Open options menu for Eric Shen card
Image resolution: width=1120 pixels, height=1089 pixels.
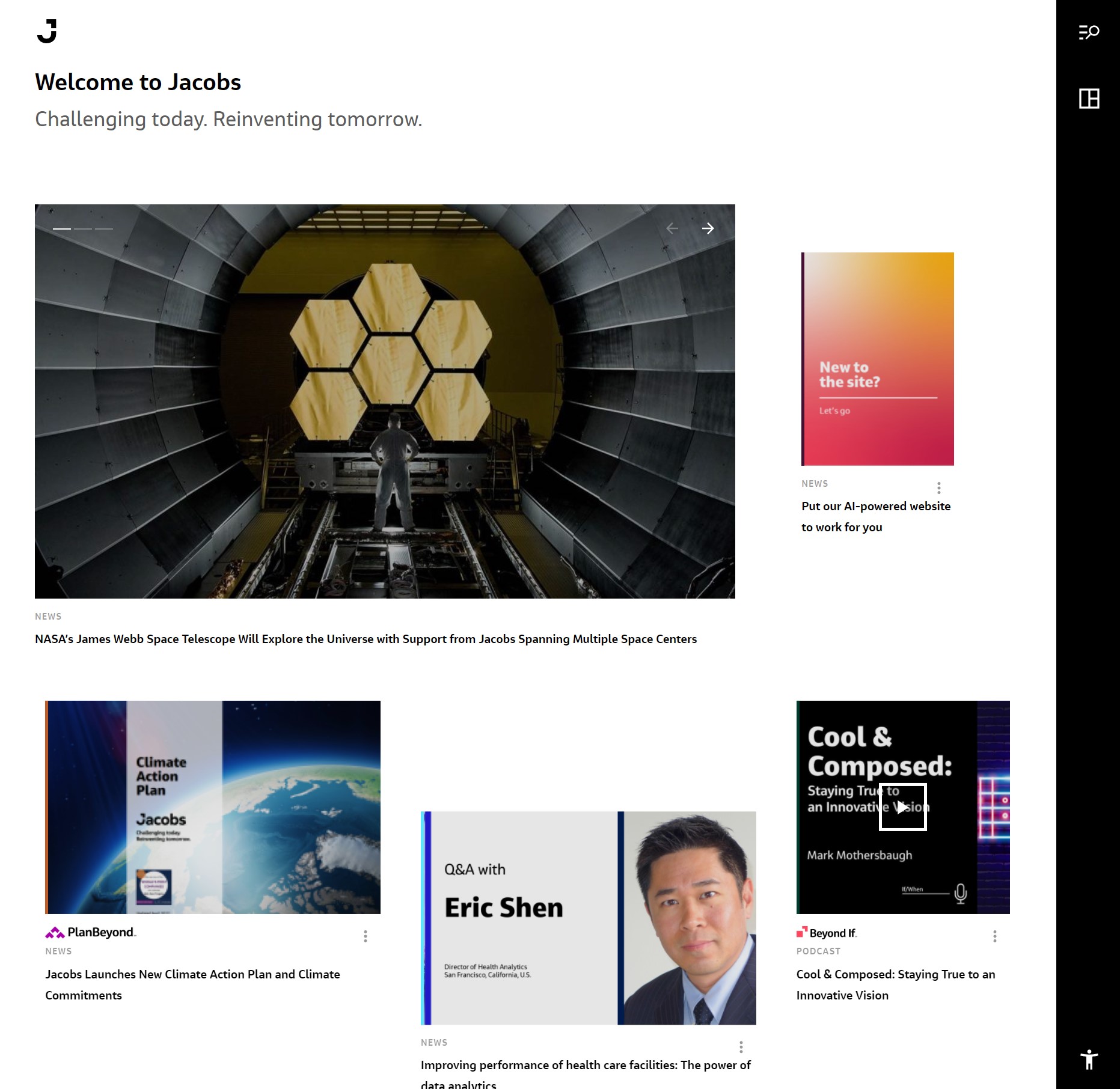click(x=741, y=1047)
